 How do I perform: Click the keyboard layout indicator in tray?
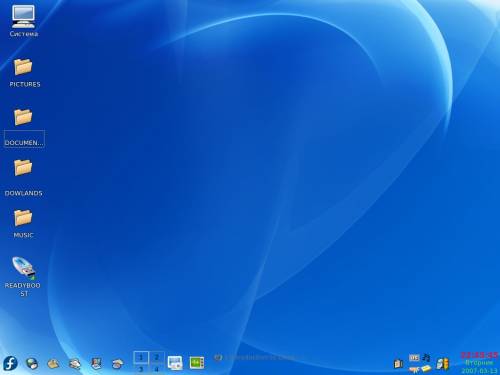click(414, 358)
